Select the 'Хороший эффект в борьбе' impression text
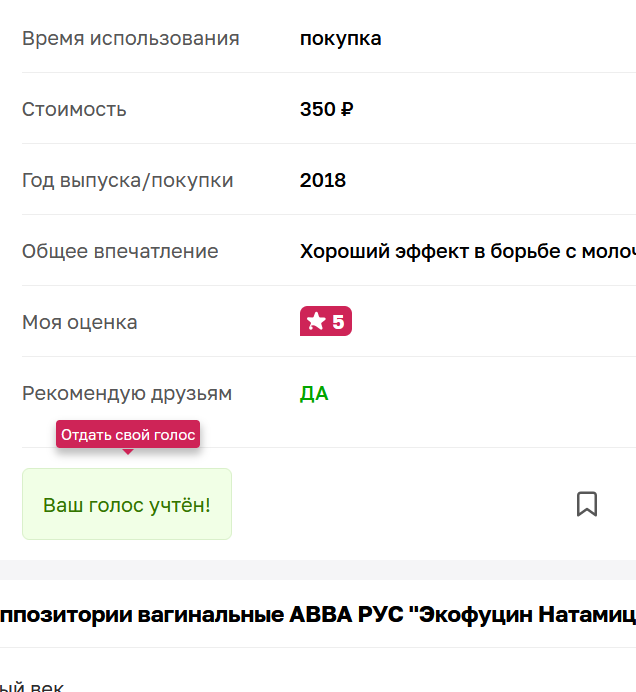 pyautogui.click(x=466, y=251)
